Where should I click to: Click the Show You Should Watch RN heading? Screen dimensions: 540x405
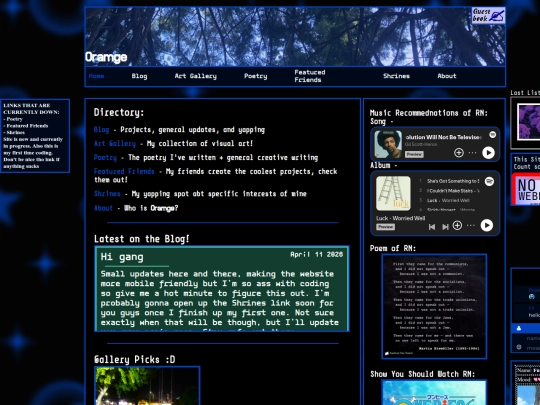tap(423, 374)
